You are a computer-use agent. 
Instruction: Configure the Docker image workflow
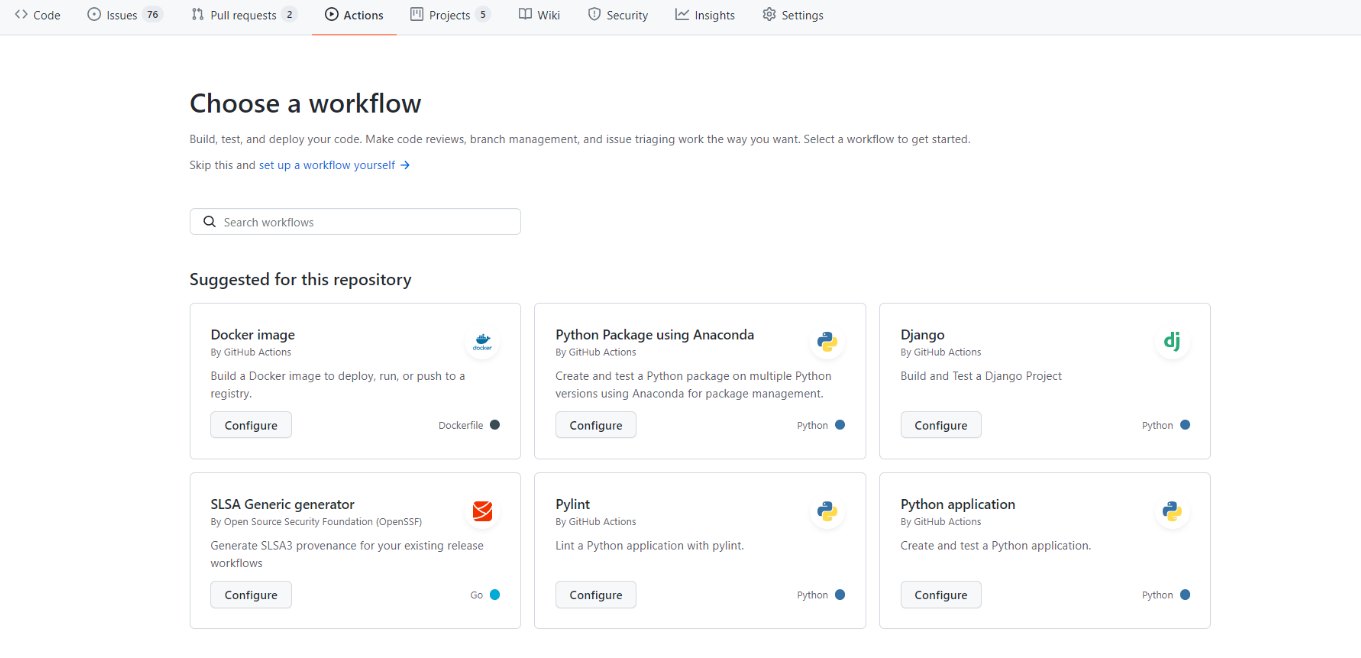coord(251,425)
